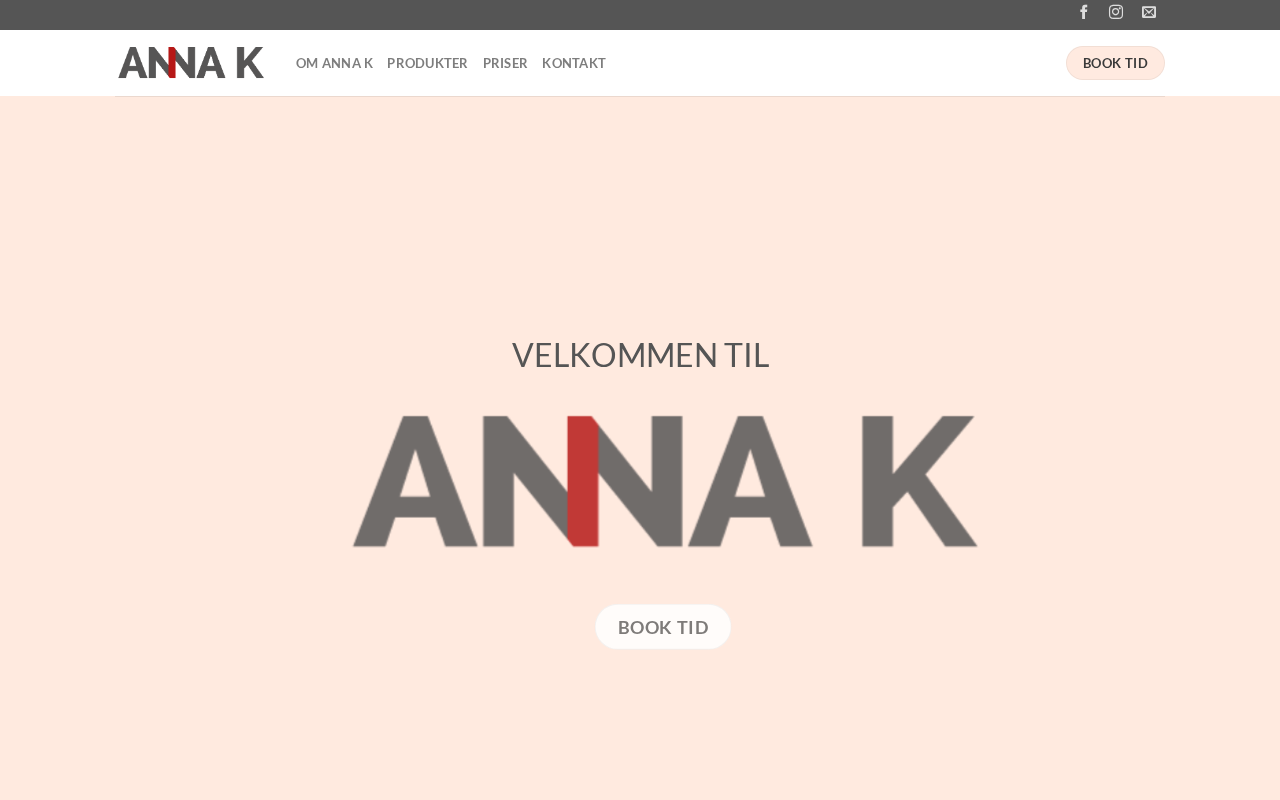Click the first A in header logo

point(133,63)
